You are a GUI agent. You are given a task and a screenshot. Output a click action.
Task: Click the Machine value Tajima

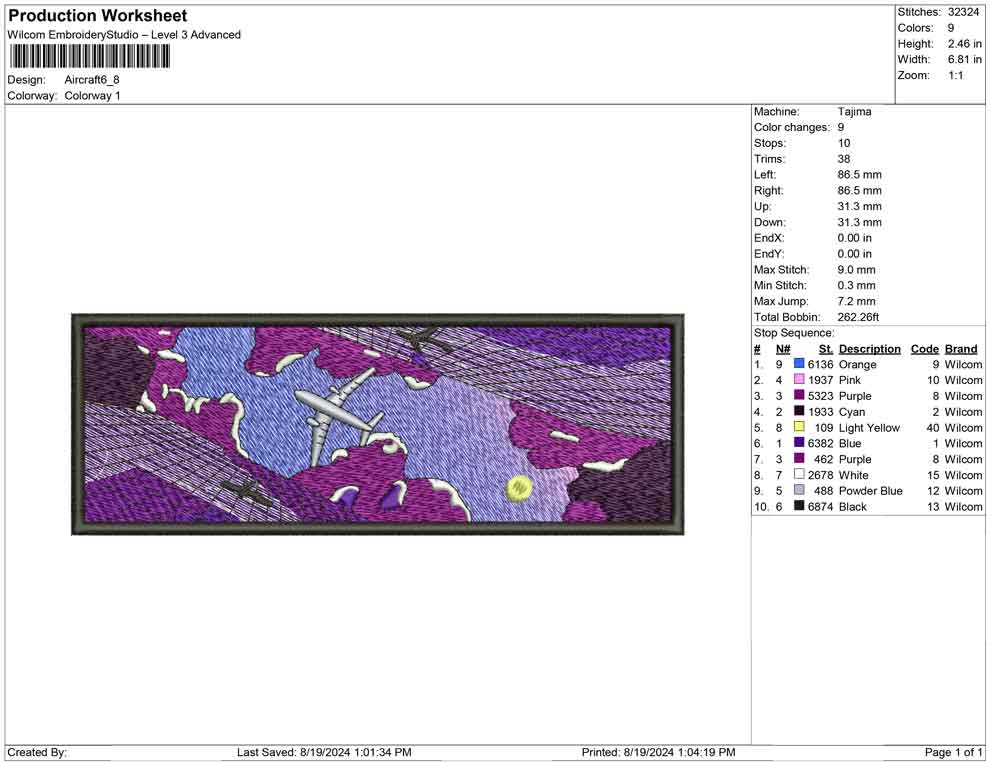coord(854,112)
